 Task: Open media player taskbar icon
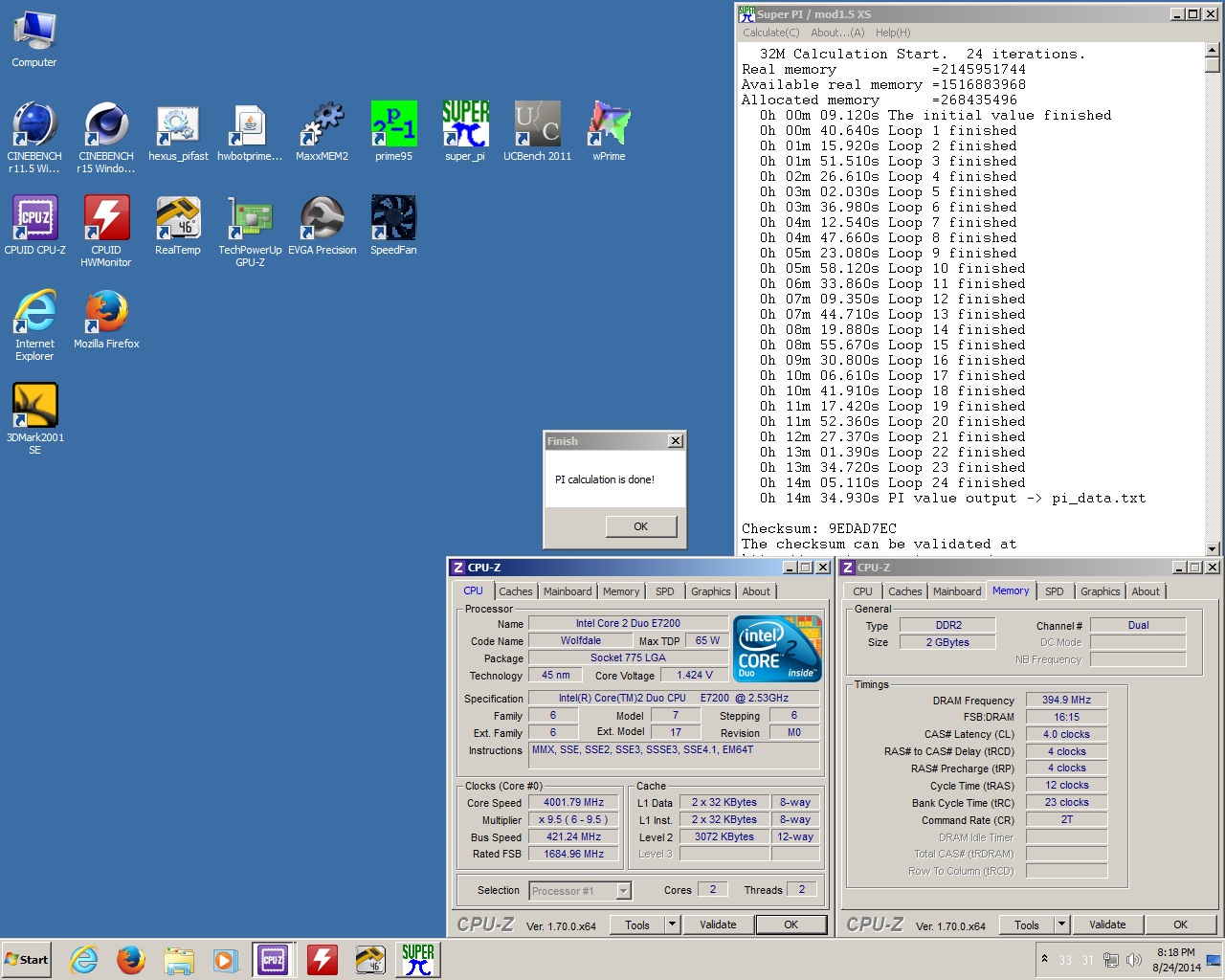point(225,960)
